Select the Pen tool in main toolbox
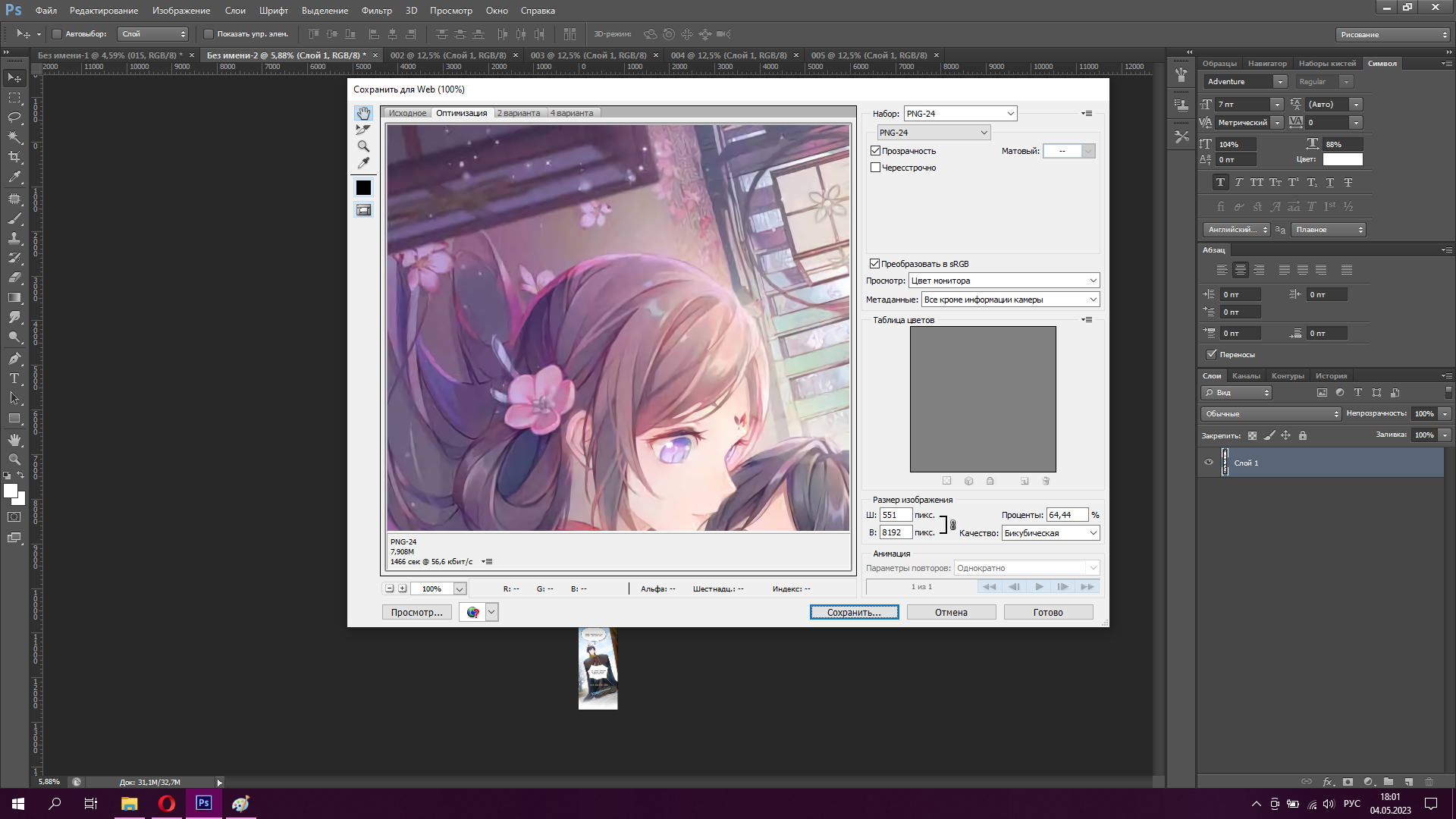Image resolution: width=1456 pixels, height=819 pixels. [x=14, y=359]
